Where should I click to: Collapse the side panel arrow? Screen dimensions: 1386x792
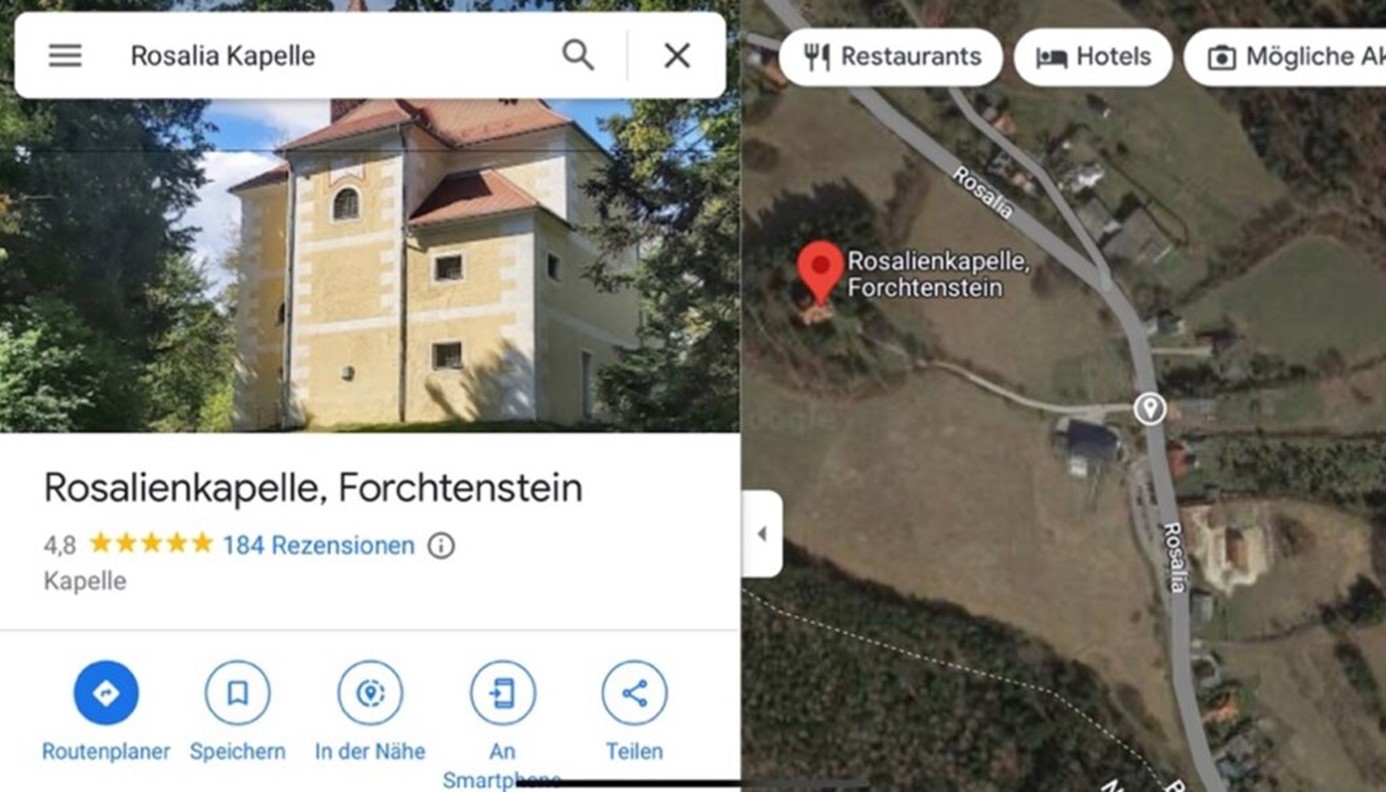762,534
